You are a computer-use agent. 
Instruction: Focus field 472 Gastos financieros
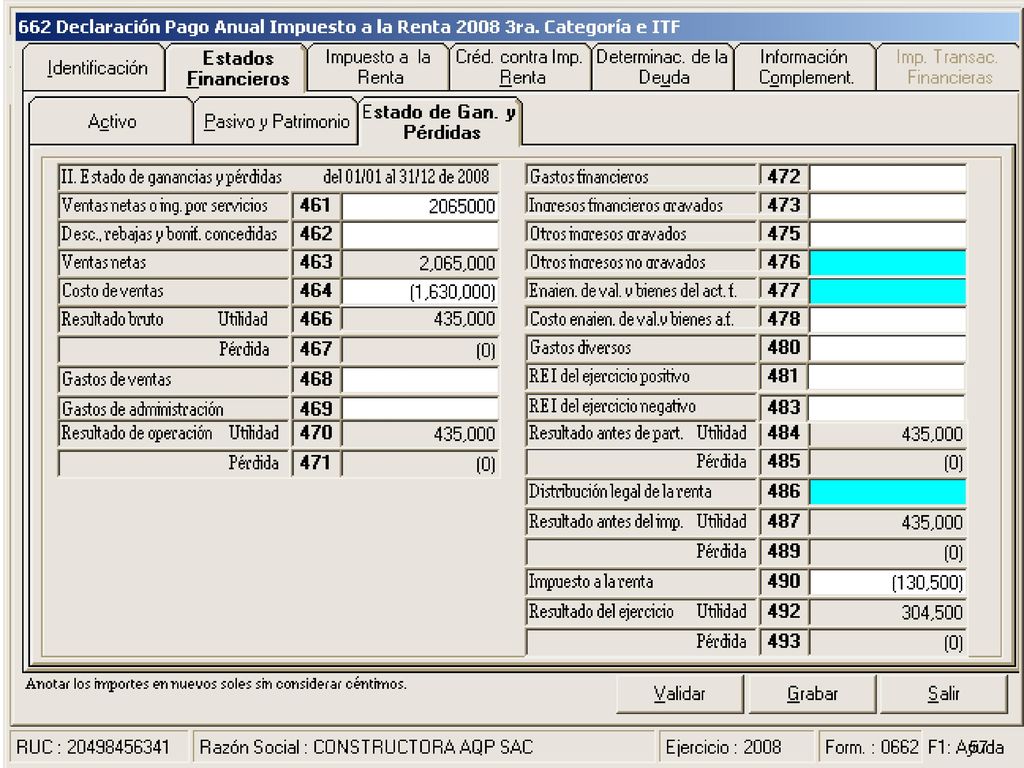(x=888, y=178)
